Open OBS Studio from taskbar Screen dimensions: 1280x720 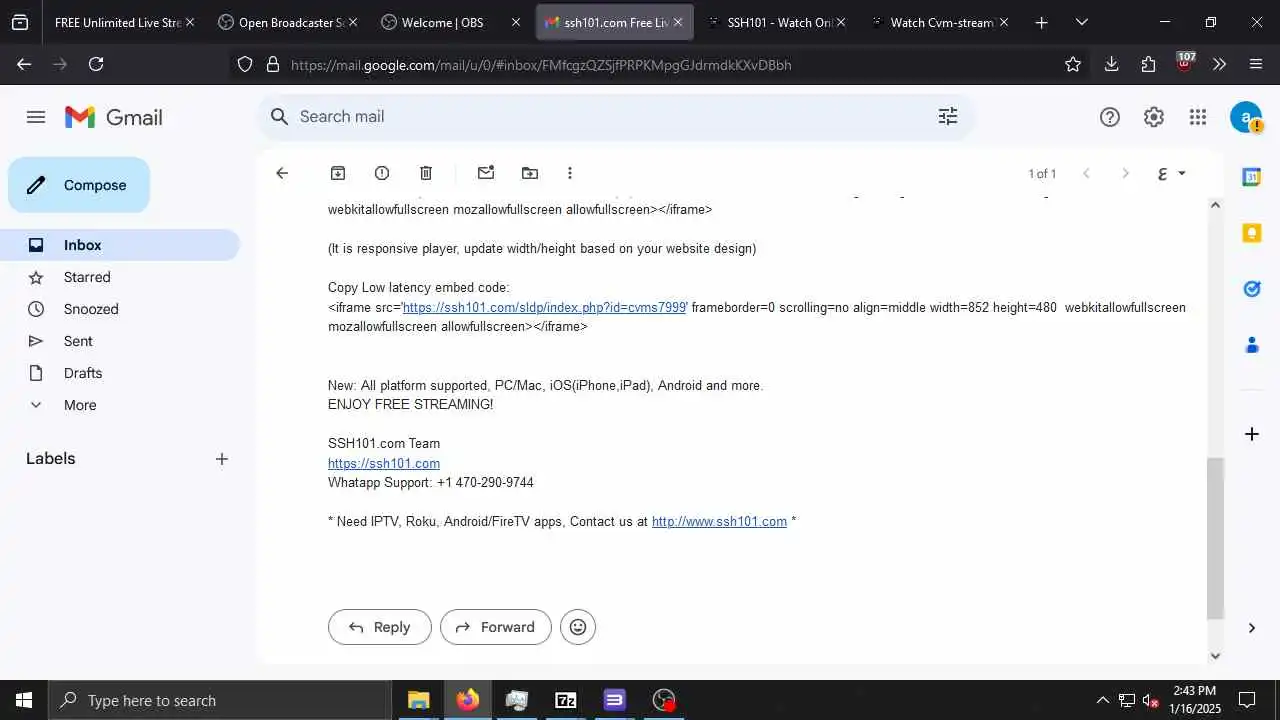(664, 700)
